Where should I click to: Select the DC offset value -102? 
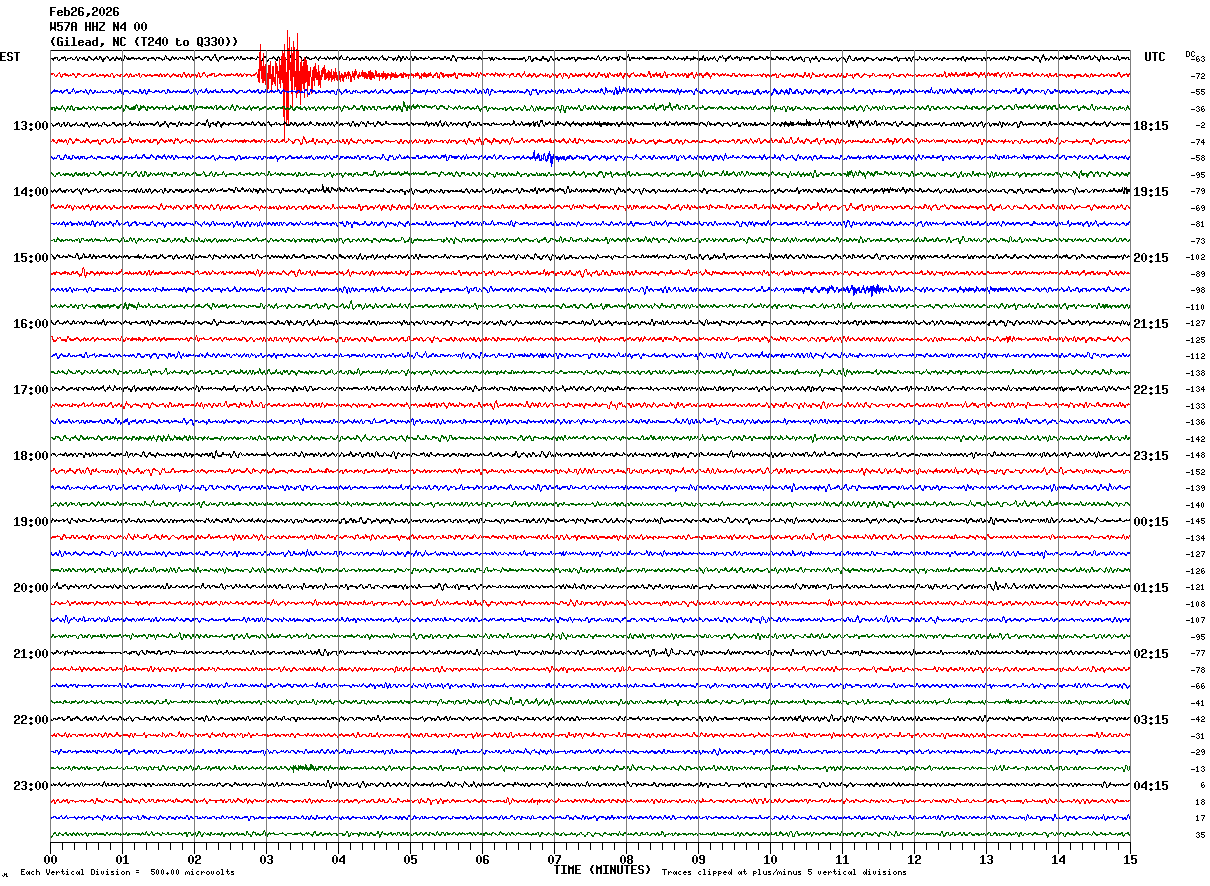pyautogui.click(x=1196, y=258)
